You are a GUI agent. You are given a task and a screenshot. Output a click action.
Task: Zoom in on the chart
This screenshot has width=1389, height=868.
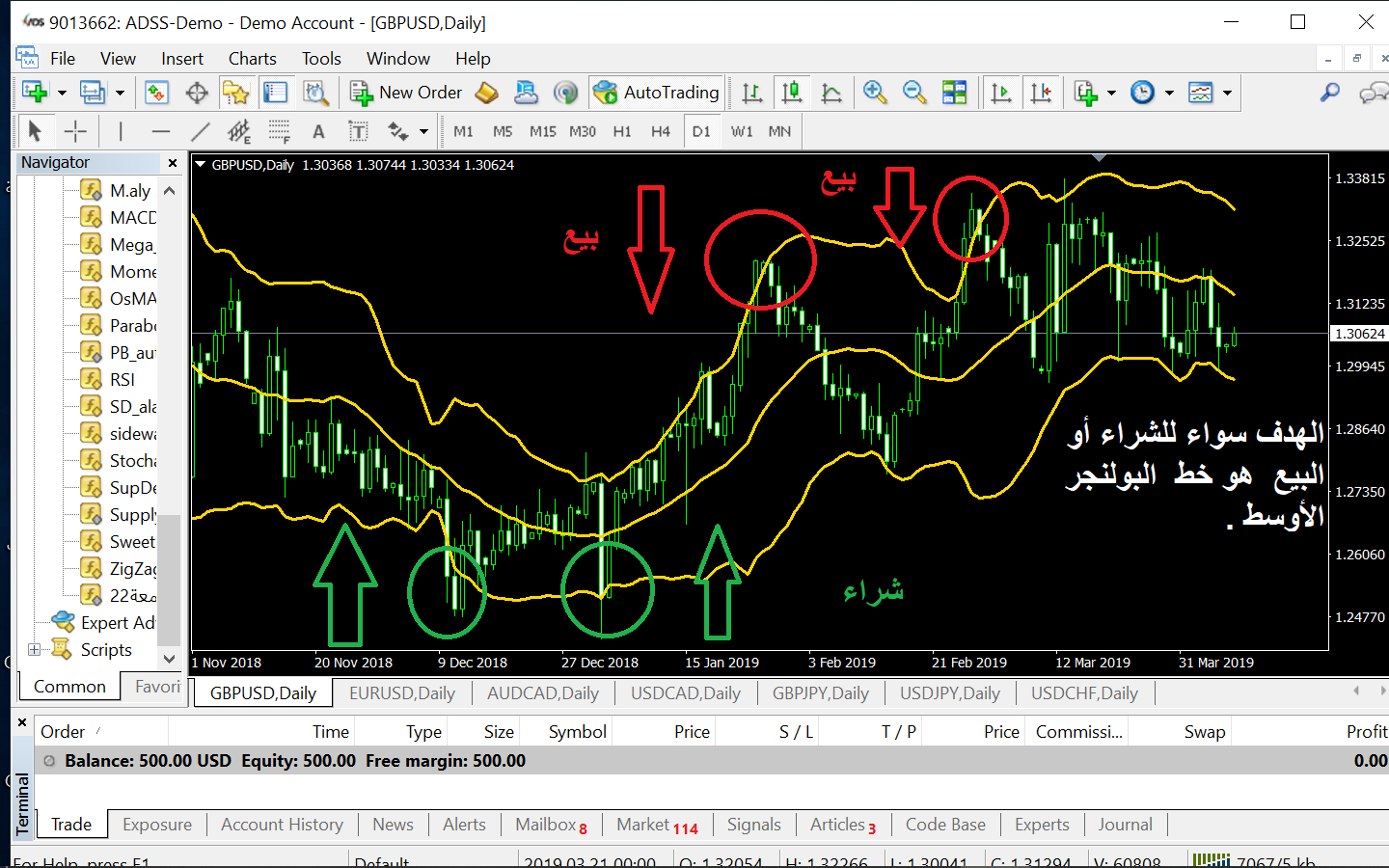click(875, 93)
